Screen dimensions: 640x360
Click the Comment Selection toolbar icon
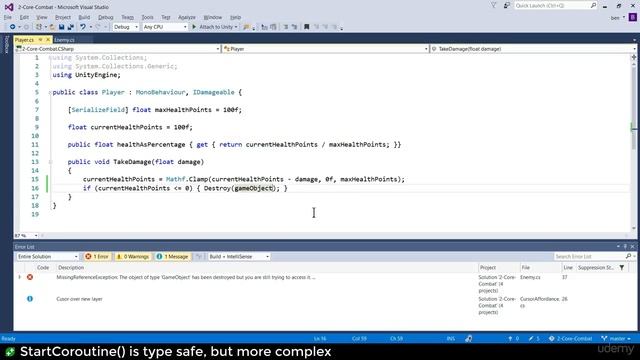pyautogui.click(x=264, y=27)
